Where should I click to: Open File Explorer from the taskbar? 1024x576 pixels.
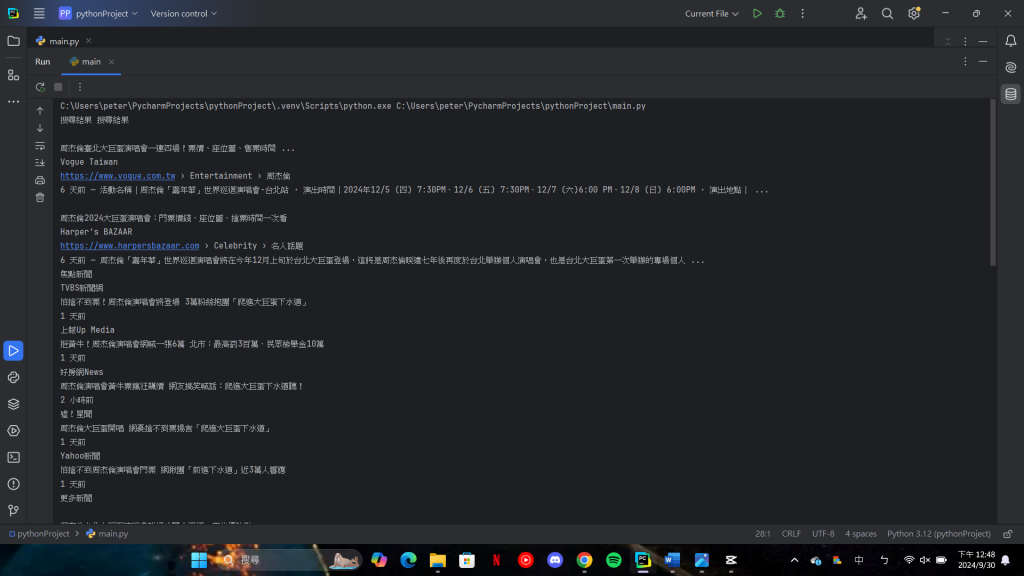pyautogui.click(x=438, y=560)
